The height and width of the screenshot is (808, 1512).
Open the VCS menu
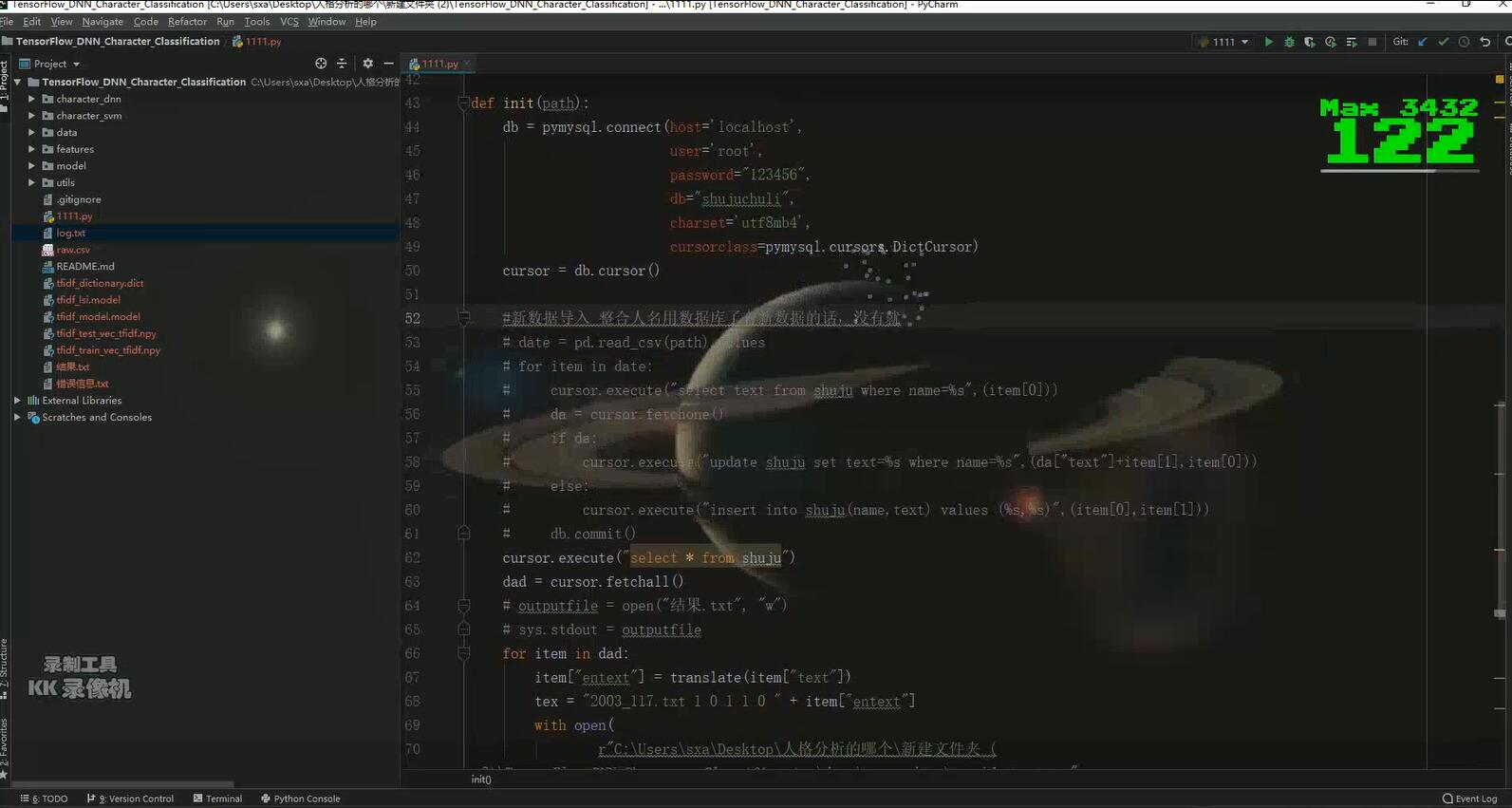coord(289,22)
